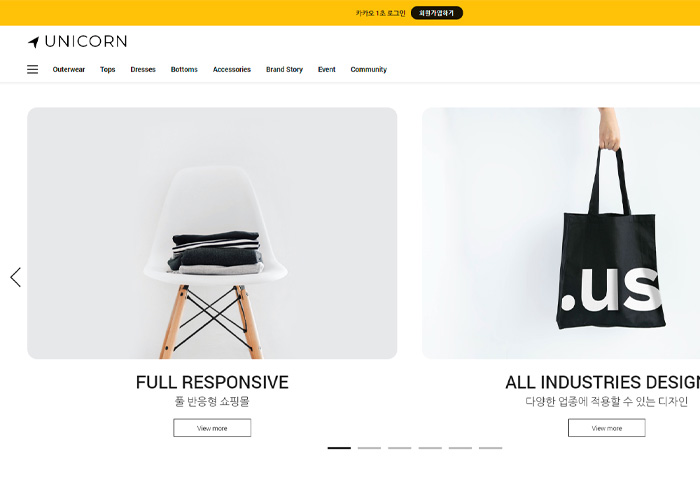Open the tote bag banner image
The height and width of the screenshot is (500, 700).
click(561, 233)
